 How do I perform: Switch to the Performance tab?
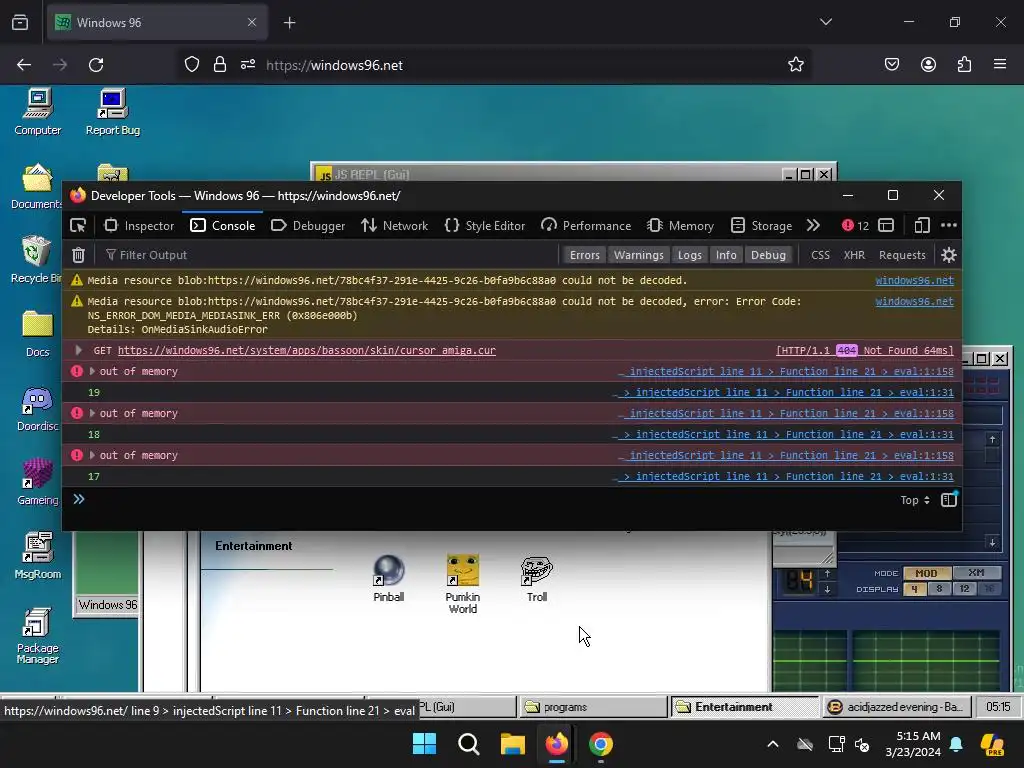[586, 225]
